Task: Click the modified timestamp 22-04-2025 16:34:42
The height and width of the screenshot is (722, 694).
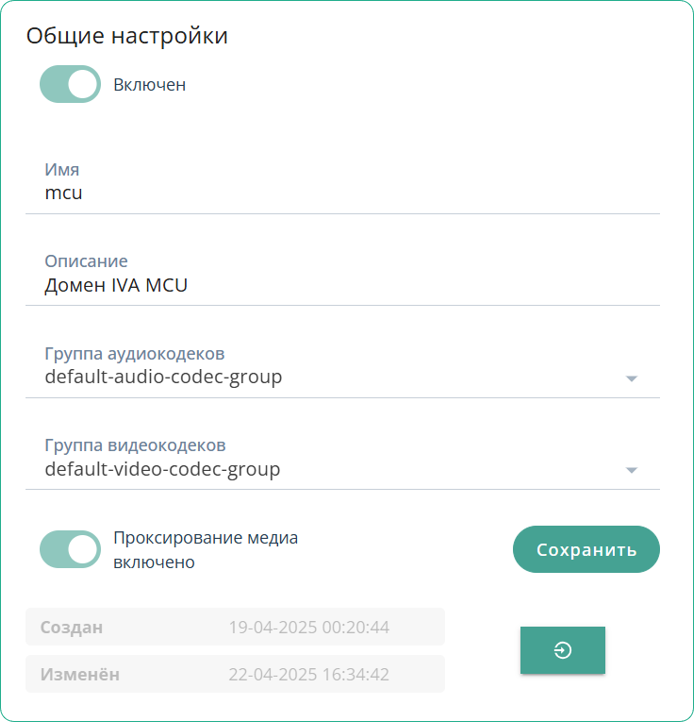Action: pyautogui.click(x=309, y=674)
